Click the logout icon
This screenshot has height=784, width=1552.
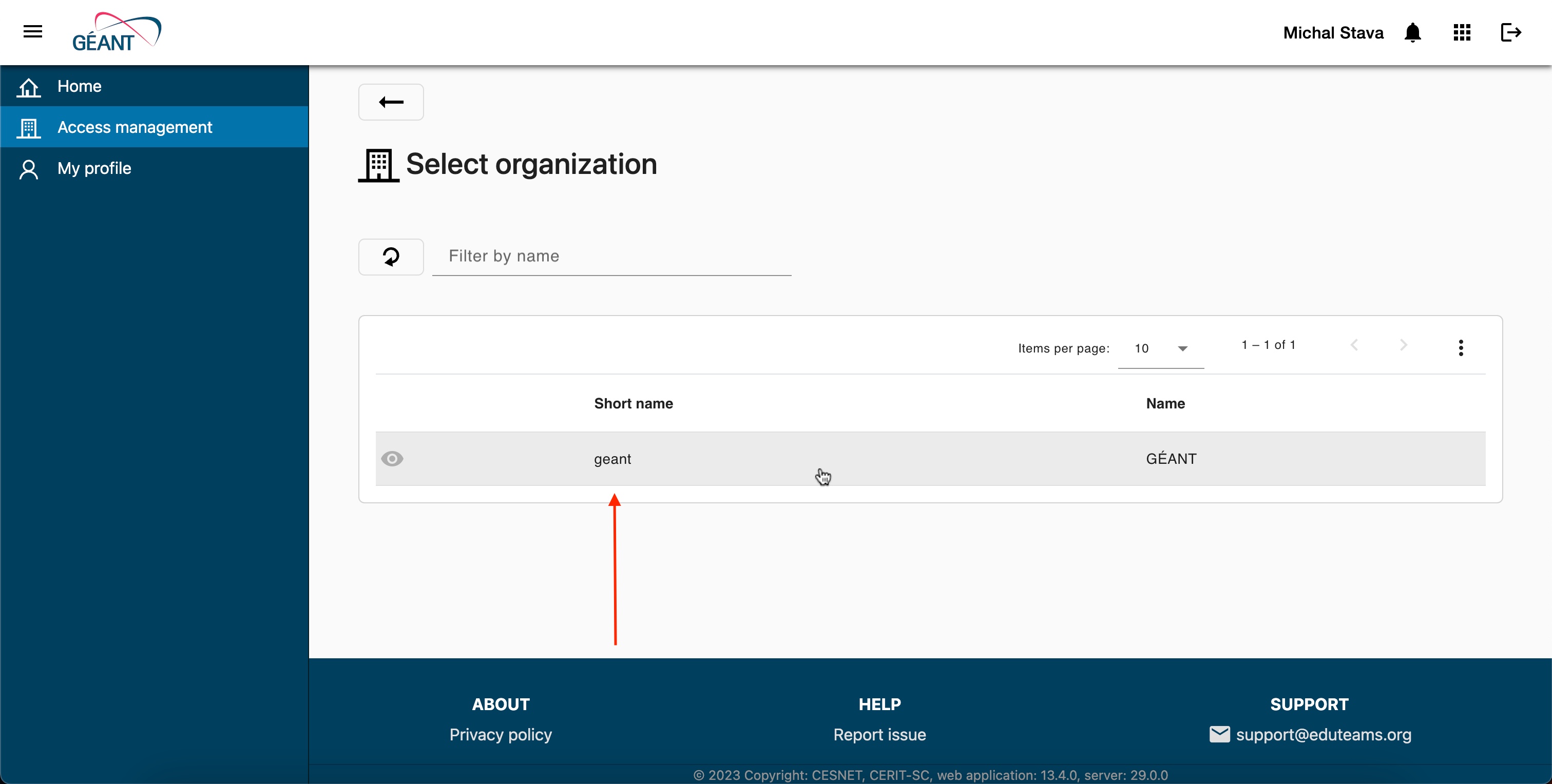tap(1510, 32)
